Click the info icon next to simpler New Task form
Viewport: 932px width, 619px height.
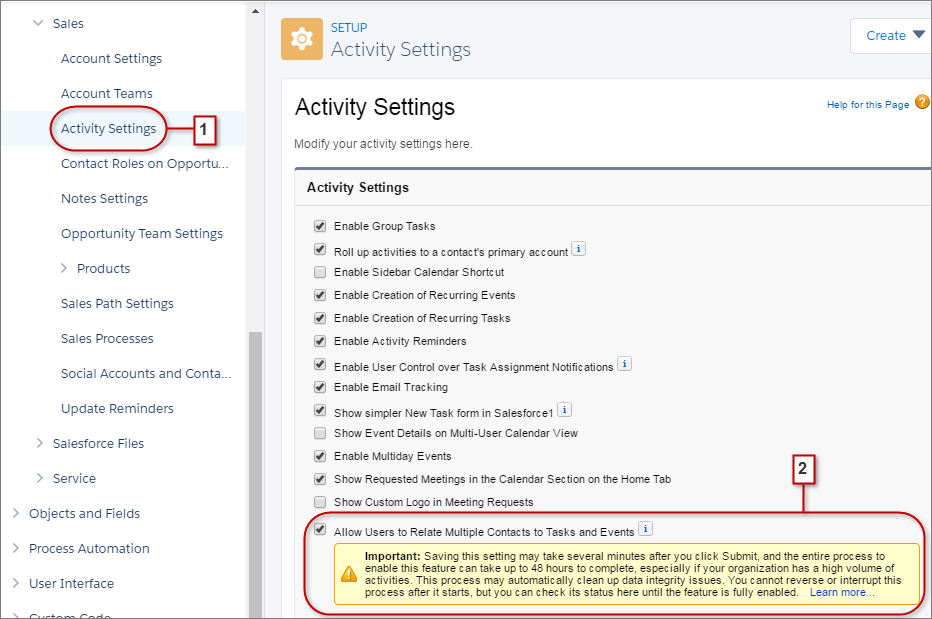[x=564, y=410]
